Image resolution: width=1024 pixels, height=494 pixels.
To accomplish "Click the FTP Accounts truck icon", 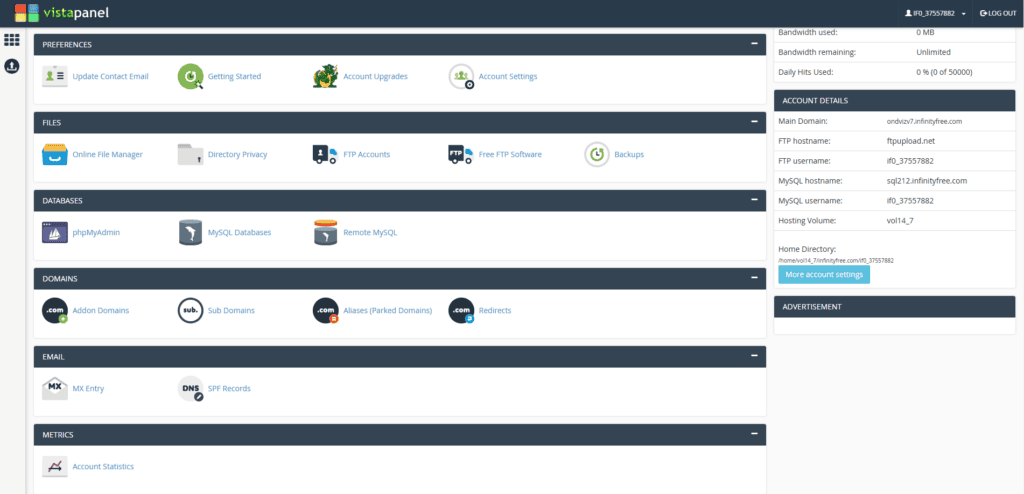I will pyautogui.click(x=325, y=154).
